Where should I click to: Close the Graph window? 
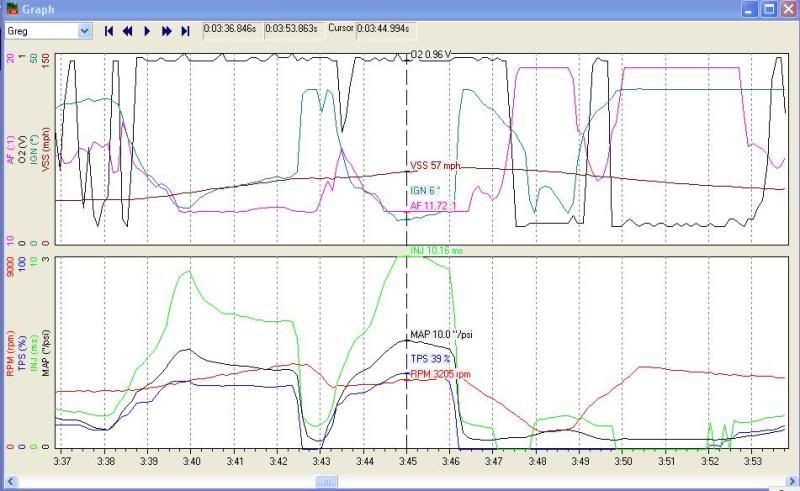click(x=785, y=9)
